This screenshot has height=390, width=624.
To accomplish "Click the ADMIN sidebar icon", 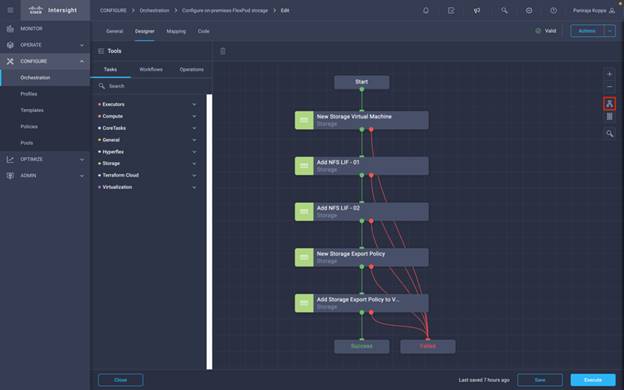I will tap(10, 176).
